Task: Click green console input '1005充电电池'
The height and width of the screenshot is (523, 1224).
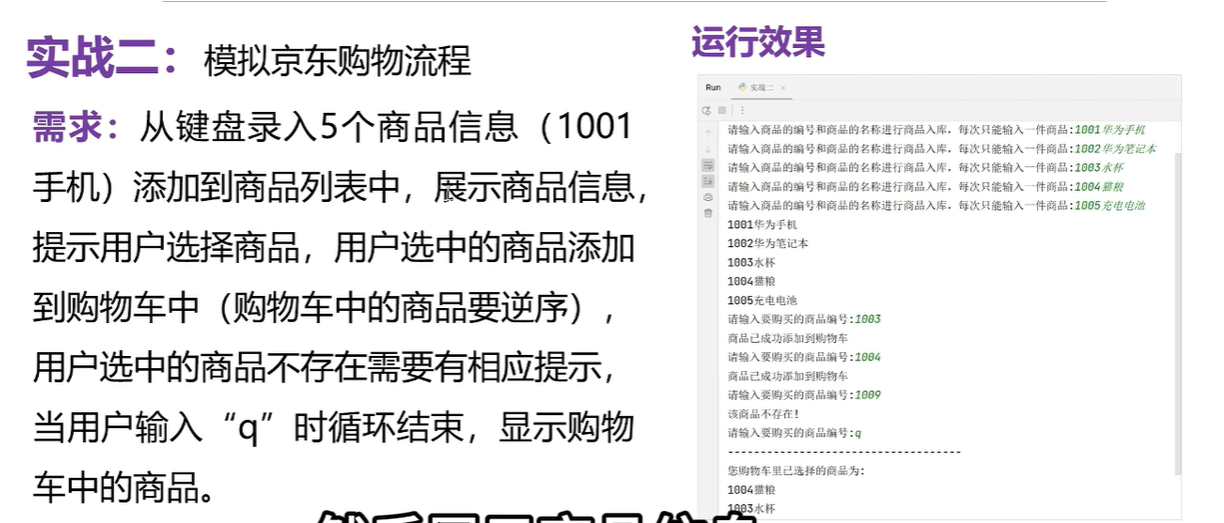Action: [x=1110, y=206]
